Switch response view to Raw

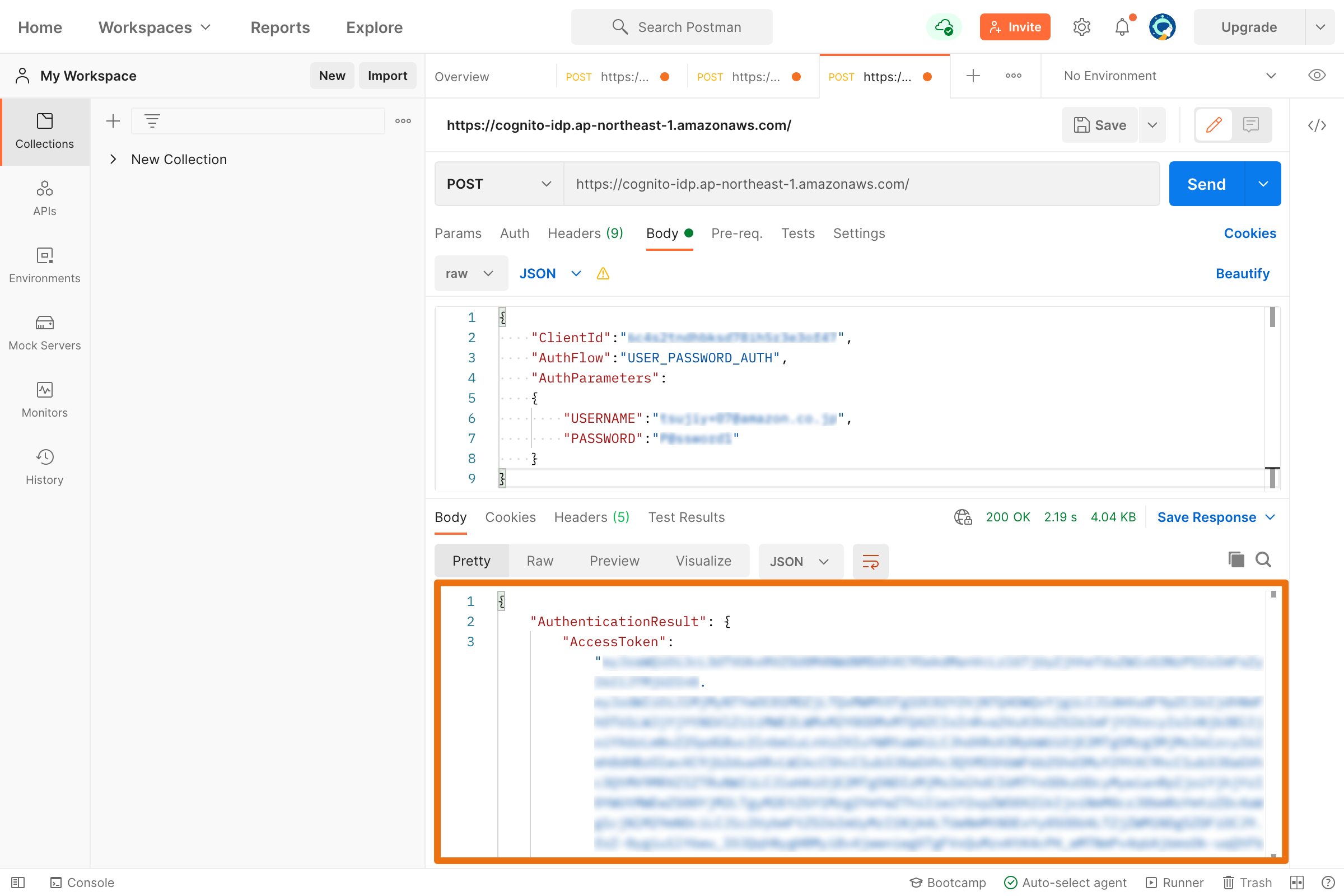click(540, 561)
